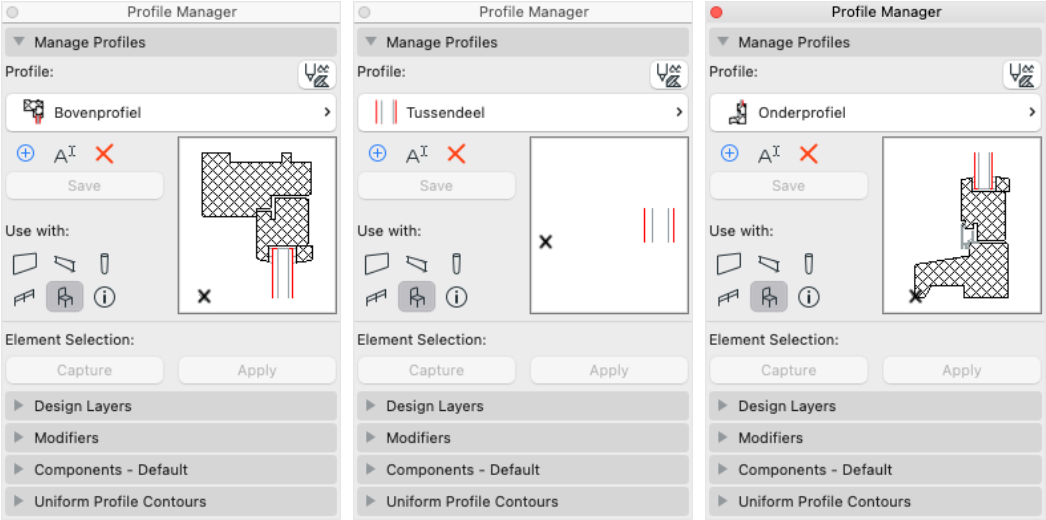Viewport: 1046px width, 520px height.
Task: Click the info icon under Use with in the Tussendeel panel
Action: (x=456, y=297)
